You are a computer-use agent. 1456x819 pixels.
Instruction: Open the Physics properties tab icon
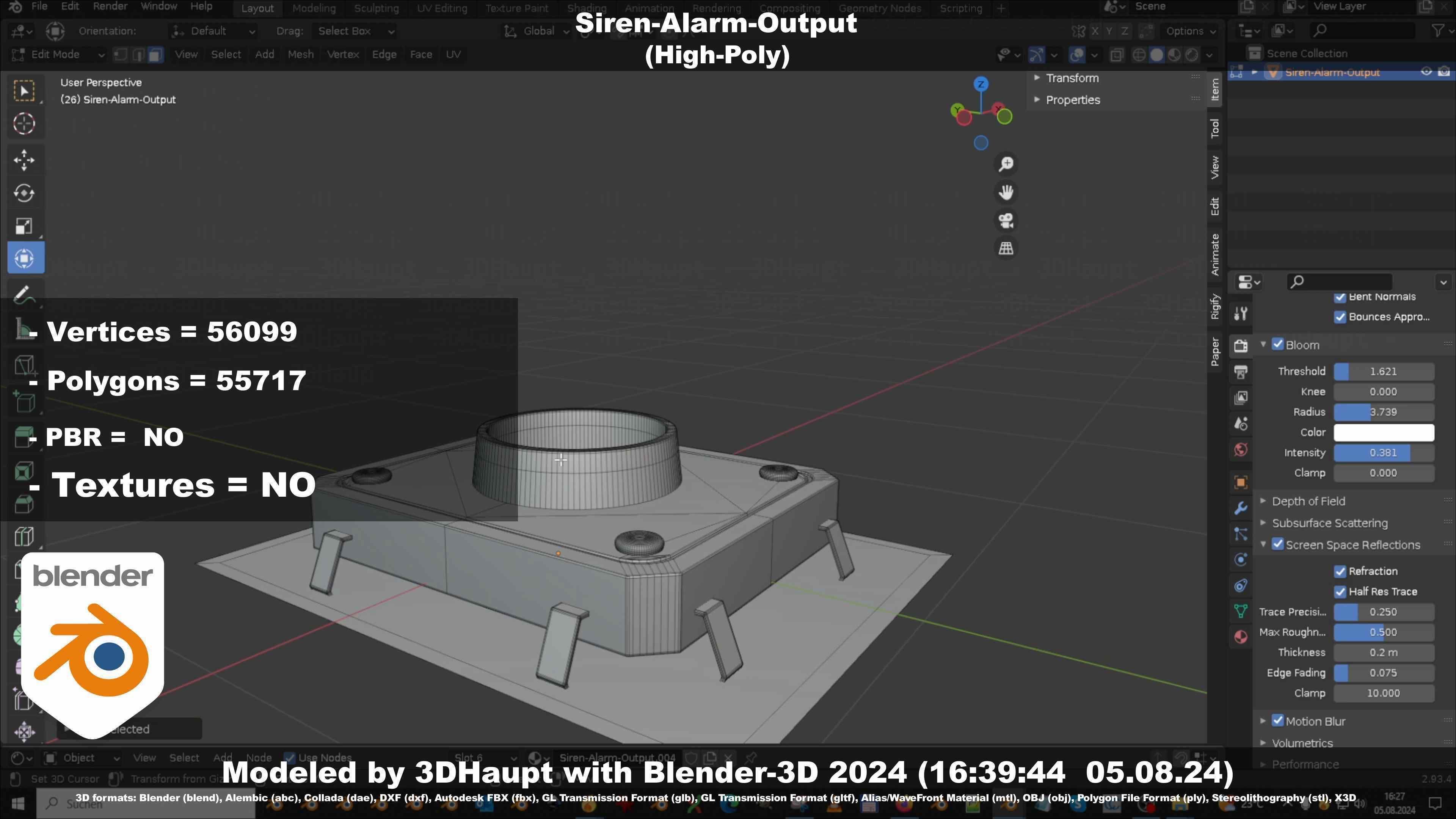click(1241, 560)
